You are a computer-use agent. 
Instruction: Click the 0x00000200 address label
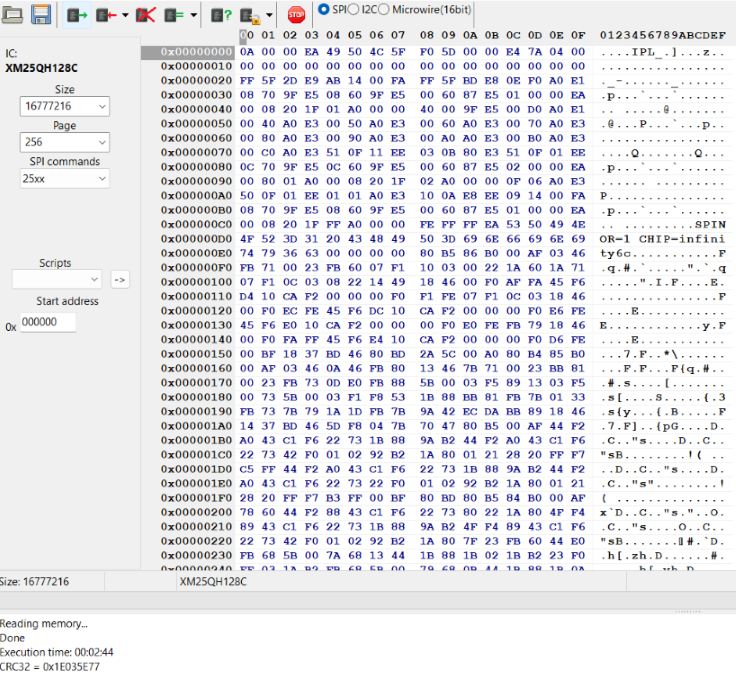point(196,512)
